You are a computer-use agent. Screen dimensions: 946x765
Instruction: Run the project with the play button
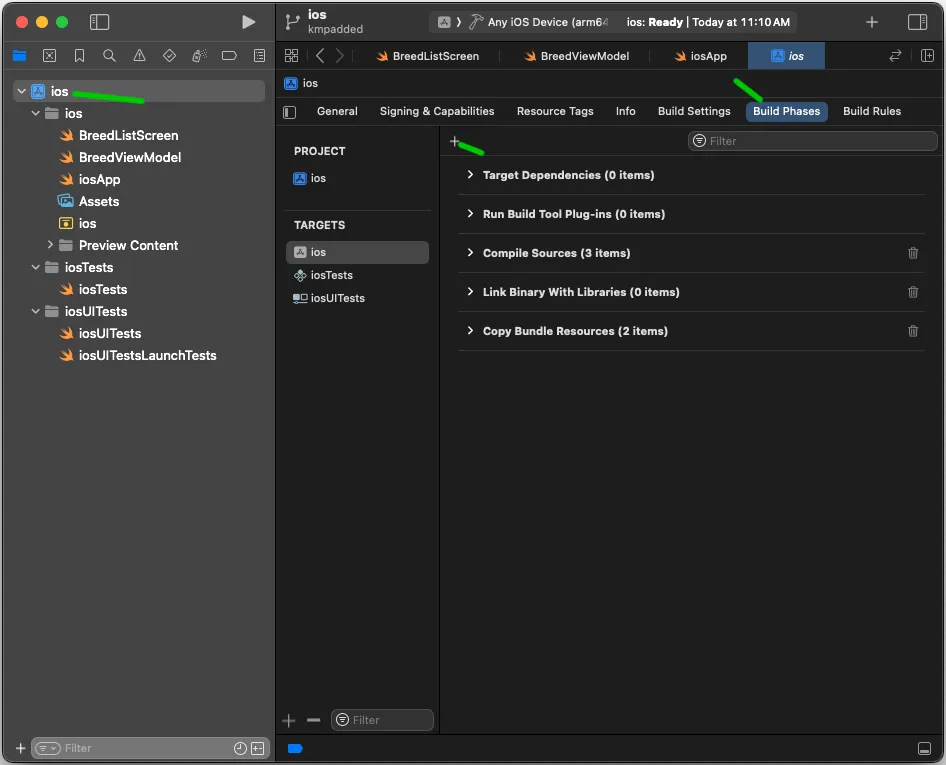248,22
